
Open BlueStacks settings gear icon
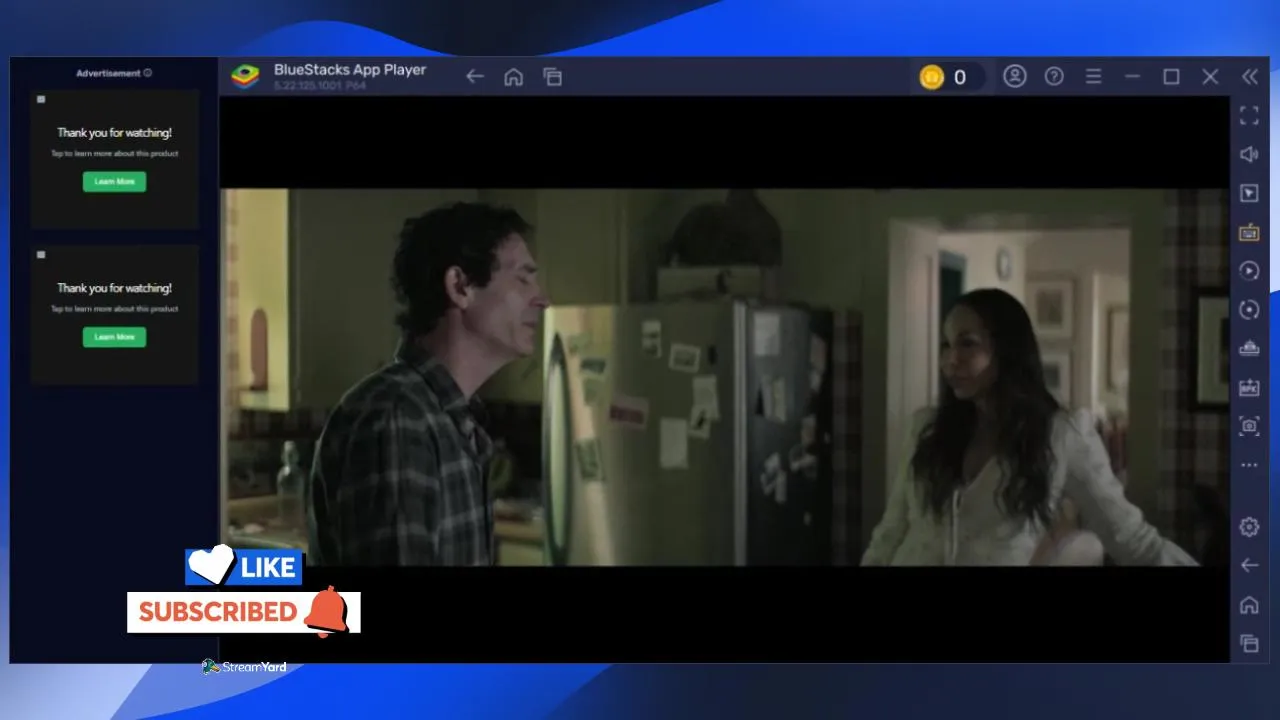1249,527
